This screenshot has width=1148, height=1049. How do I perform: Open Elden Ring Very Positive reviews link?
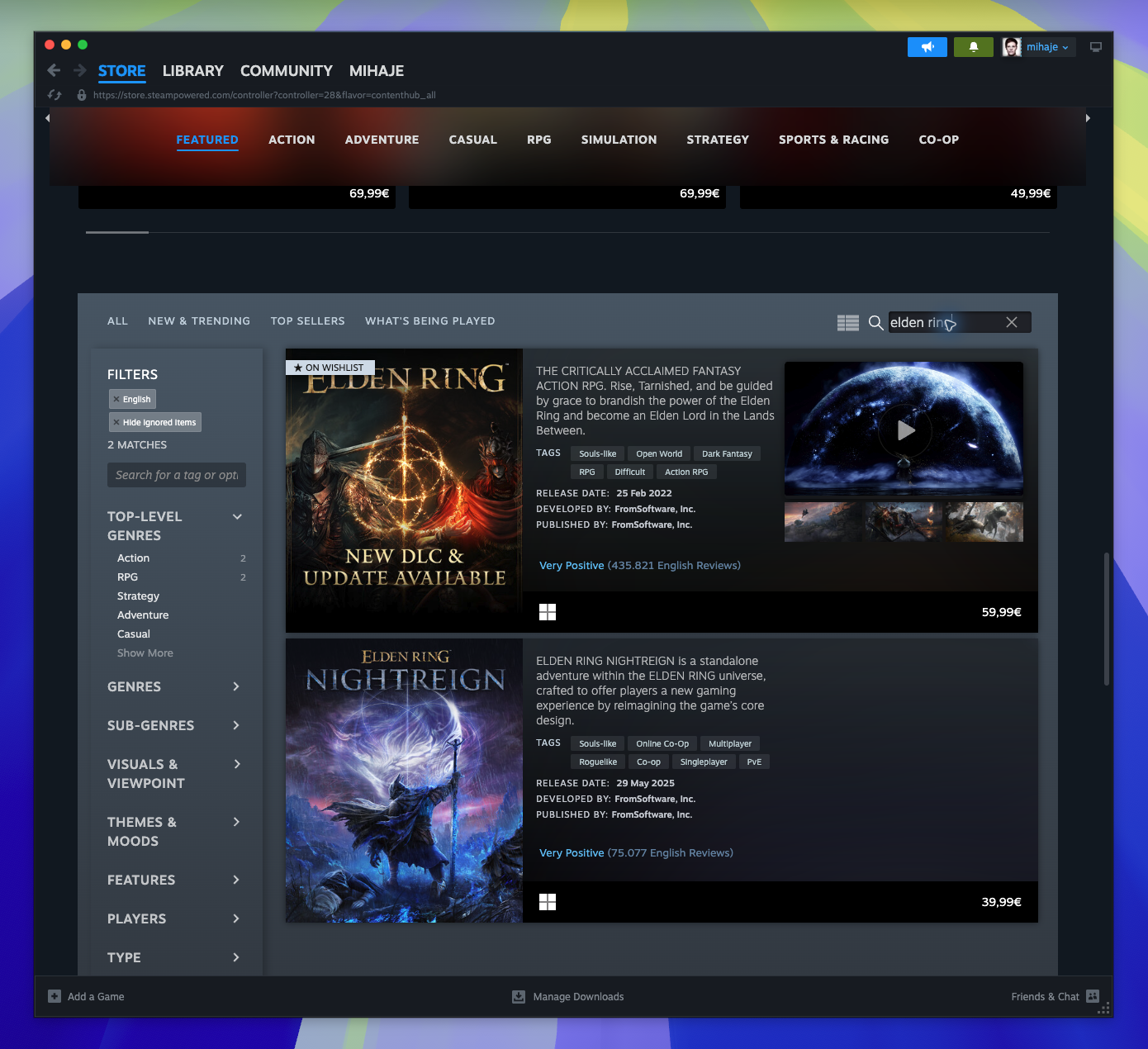pos(640,566)
